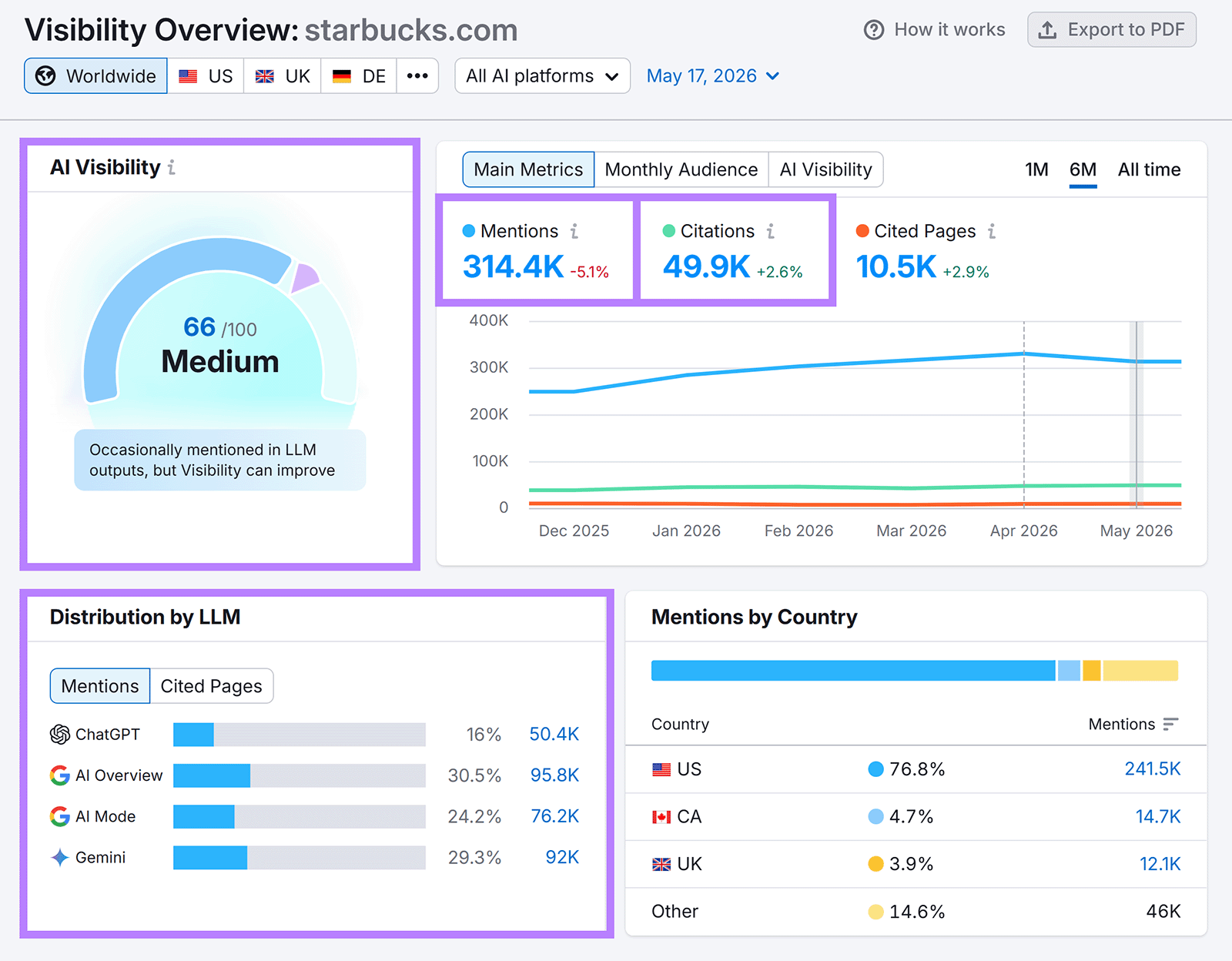The height and width of the screenshot is (961, 1232).
Task: Click the Mentions column sort icon
Action: 1170,724
